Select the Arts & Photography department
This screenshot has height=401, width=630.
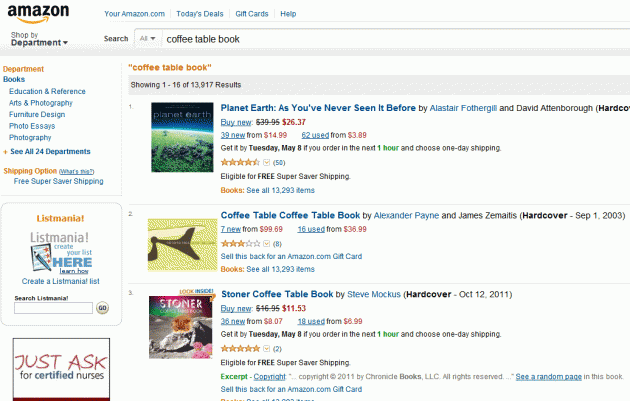point(41,103)
